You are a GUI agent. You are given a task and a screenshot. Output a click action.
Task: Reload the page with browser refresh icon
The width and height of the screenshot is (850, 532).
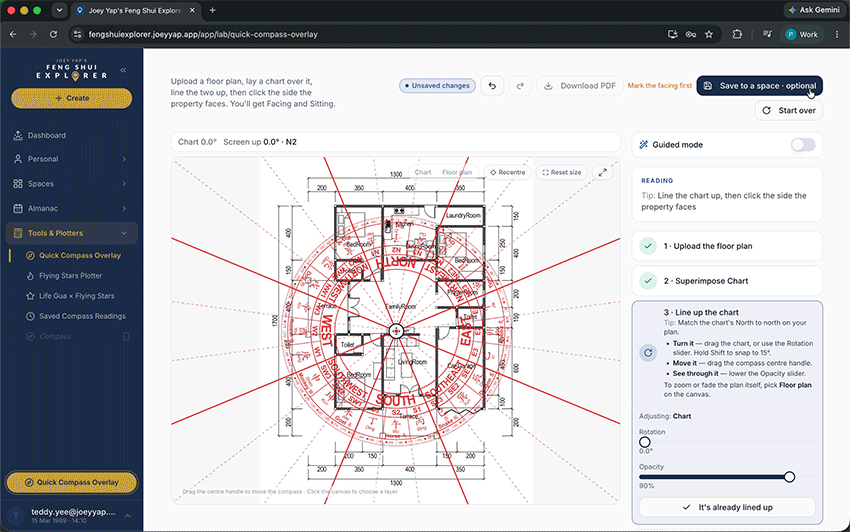(x=53, y=34)
